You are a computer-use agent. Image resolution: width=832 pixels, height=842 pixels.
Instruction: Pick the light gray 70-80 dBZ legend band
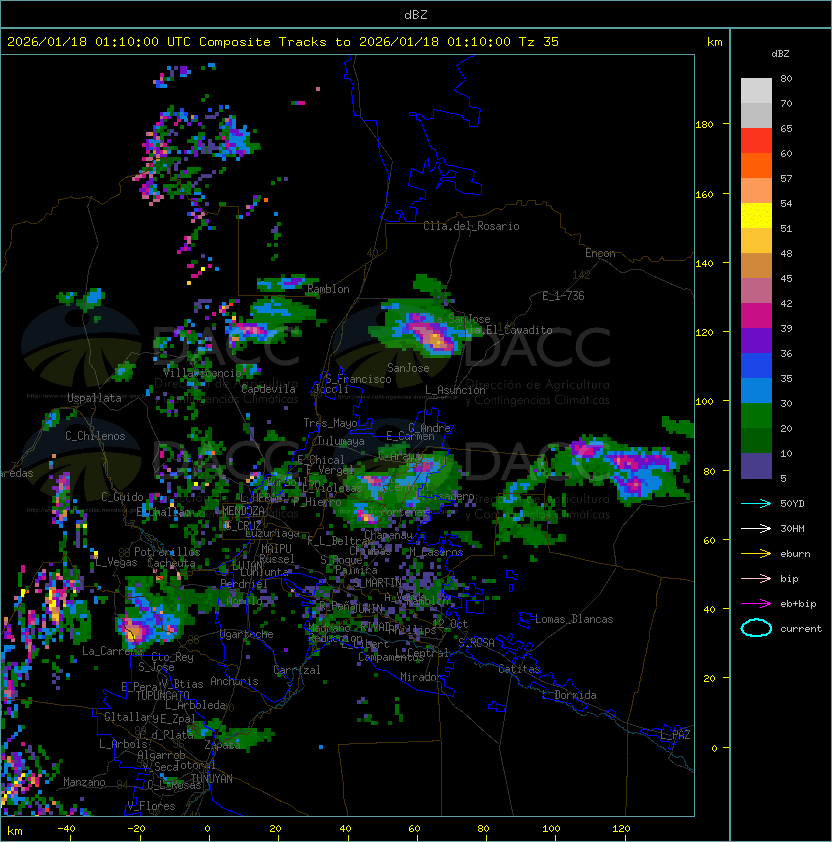coord(756,91)
